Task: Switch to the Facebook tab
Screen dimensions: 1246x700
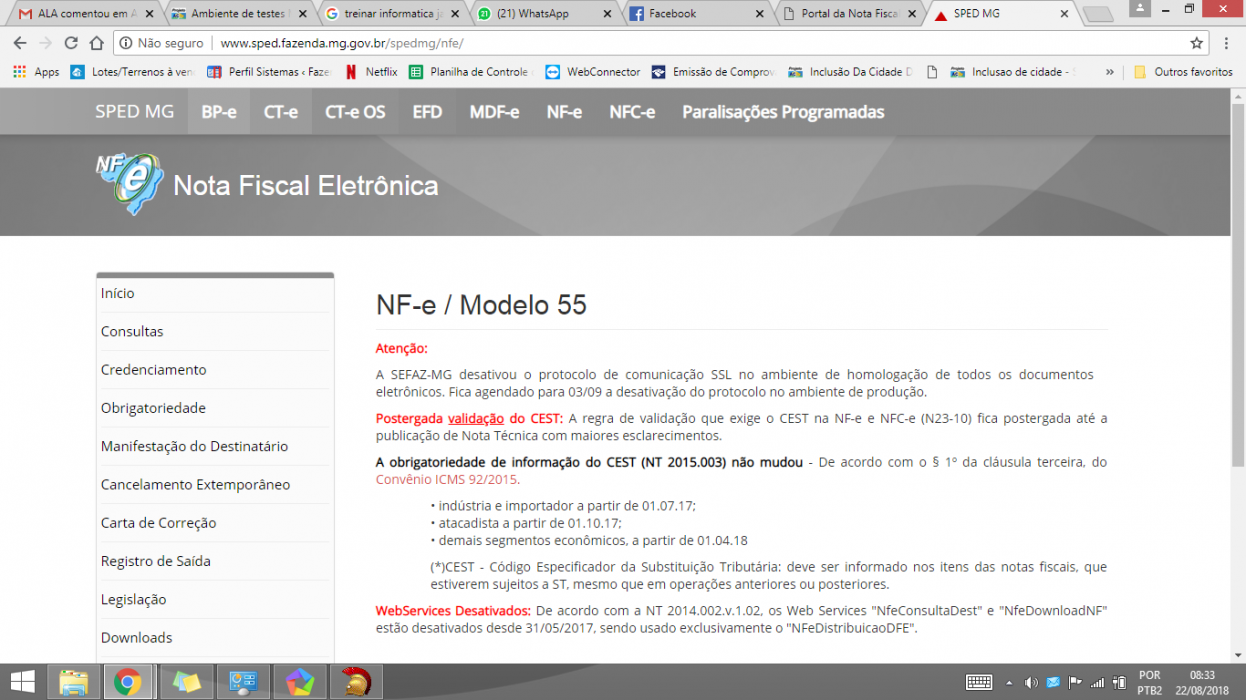Action: pos(698,14)
